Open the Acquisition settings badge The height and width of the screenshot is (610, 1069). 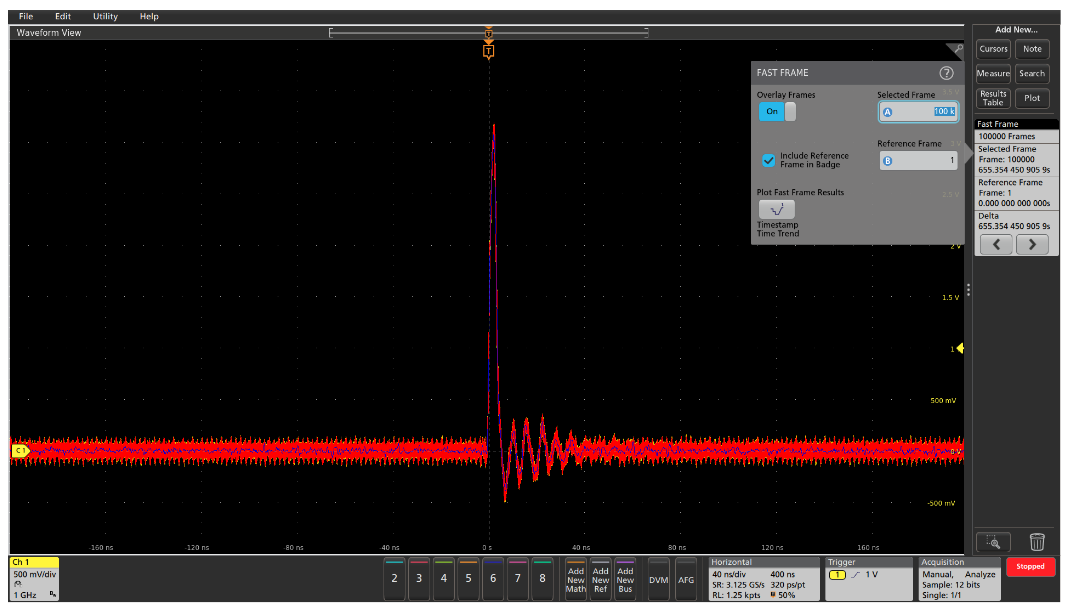[x=958, y=579]
